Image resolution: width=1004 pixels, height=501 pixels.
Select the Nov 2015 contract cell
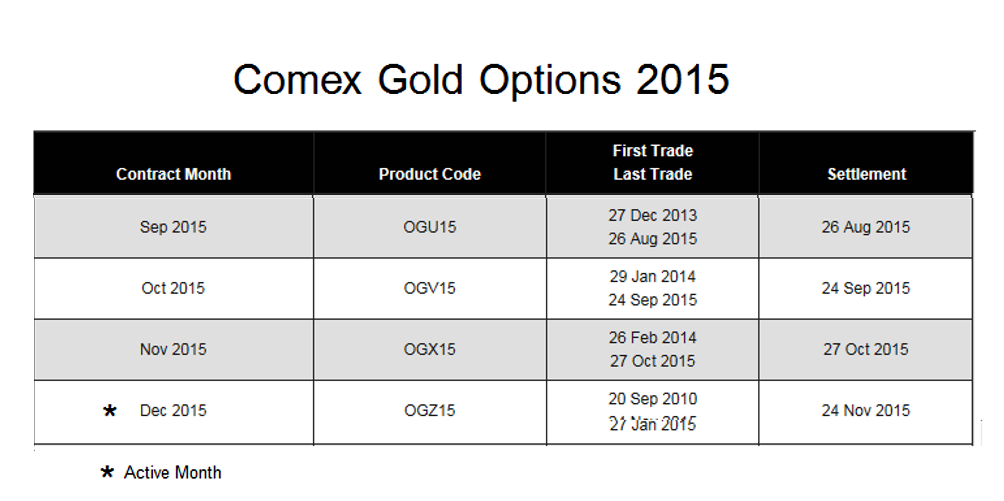[174, 350]
